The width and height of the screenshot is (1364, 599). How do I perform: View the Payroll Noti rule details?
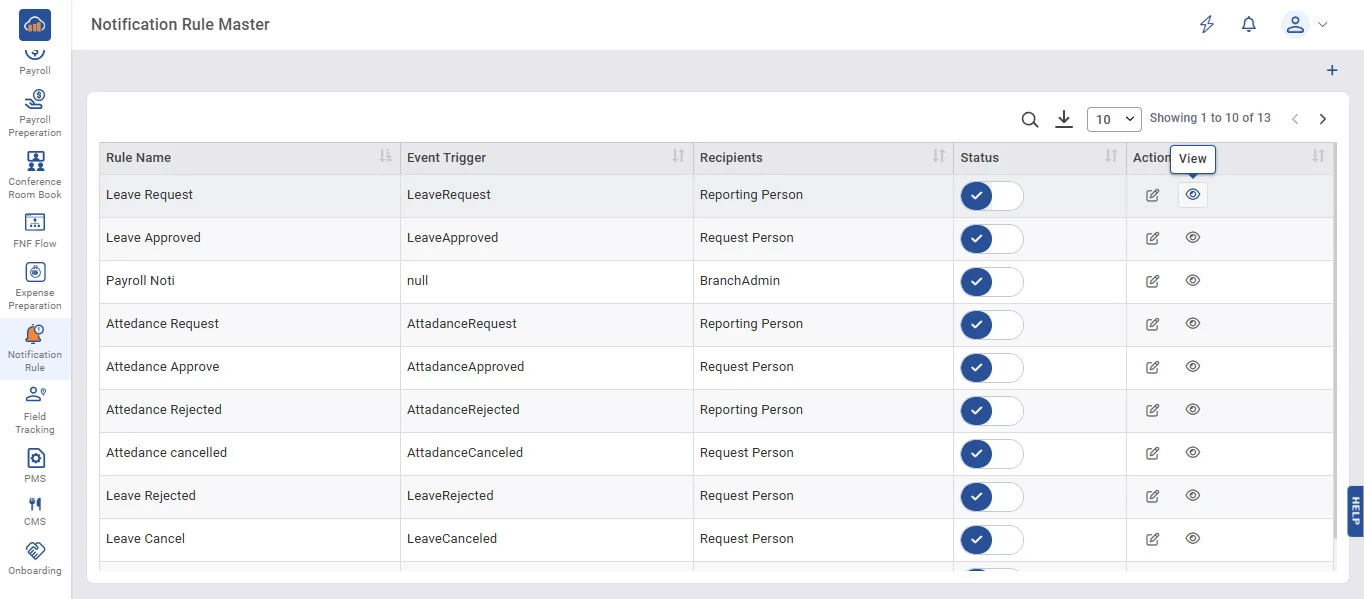(x=1192, y=281)
